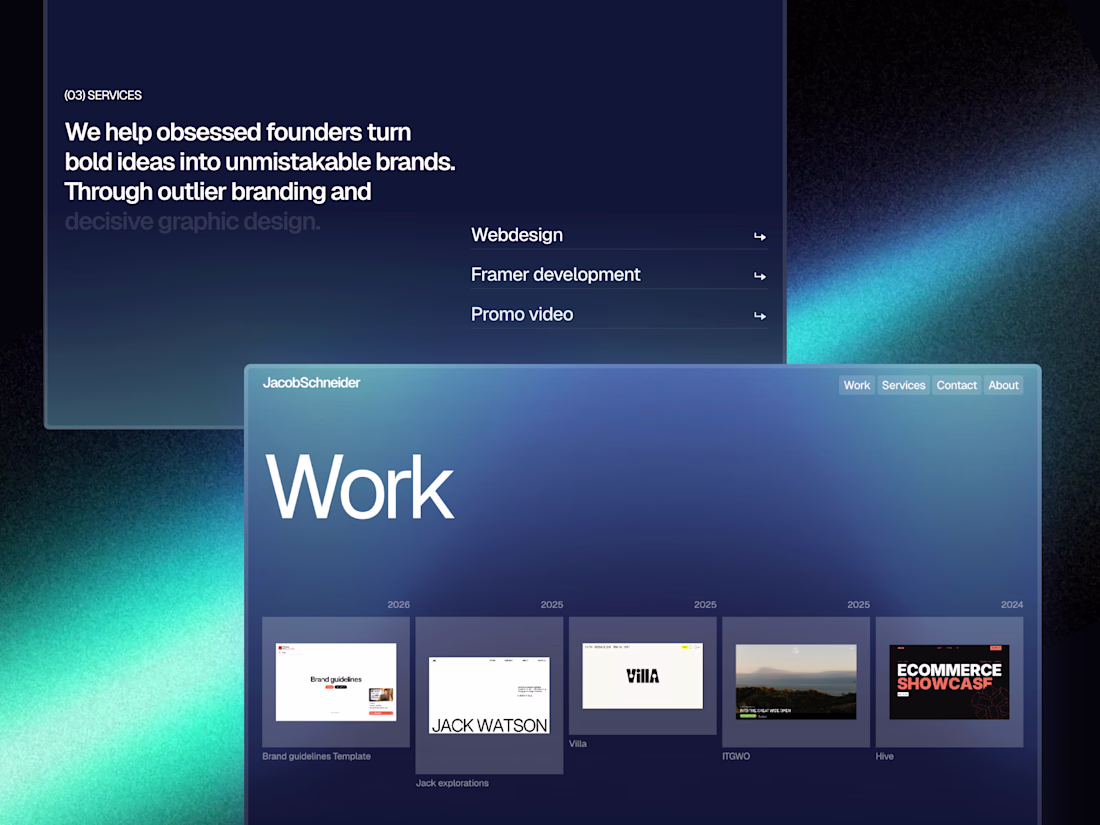Open the Framer development service row

[x=619, y=274]
